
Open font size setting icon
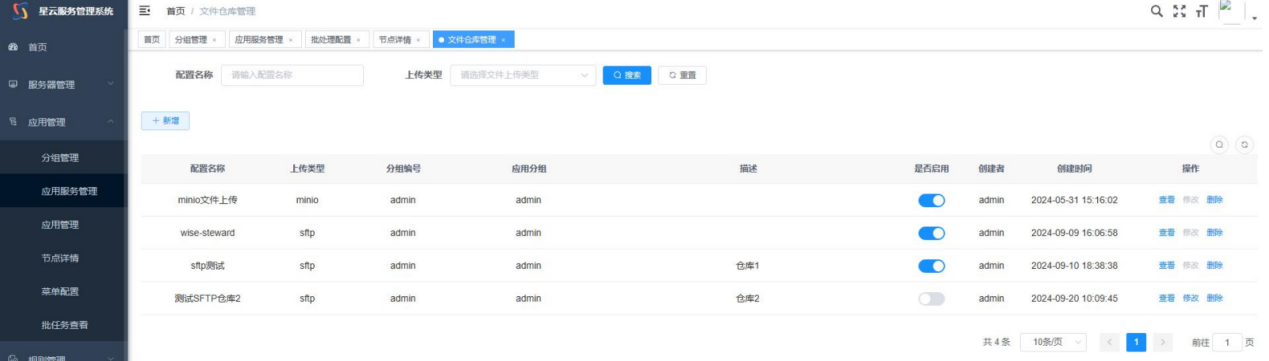(x=1201, y=11)
